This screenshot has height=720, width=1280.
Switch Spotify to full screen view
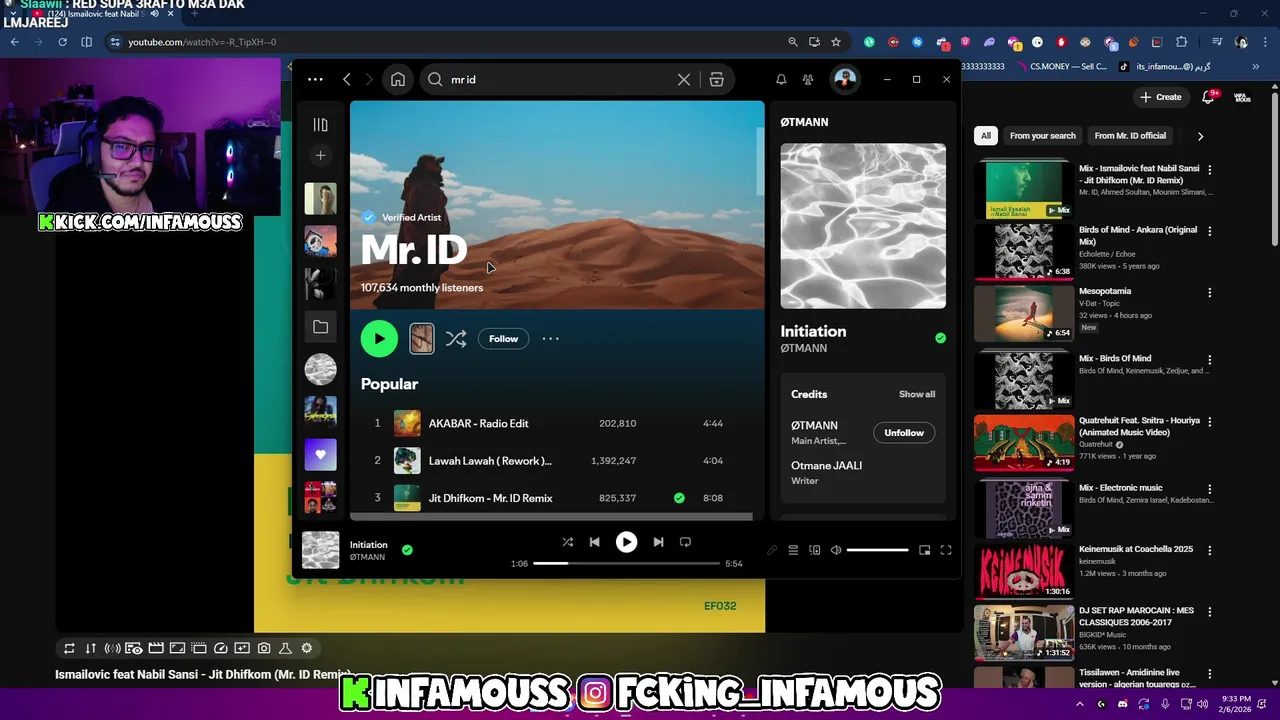click(946, 550)
